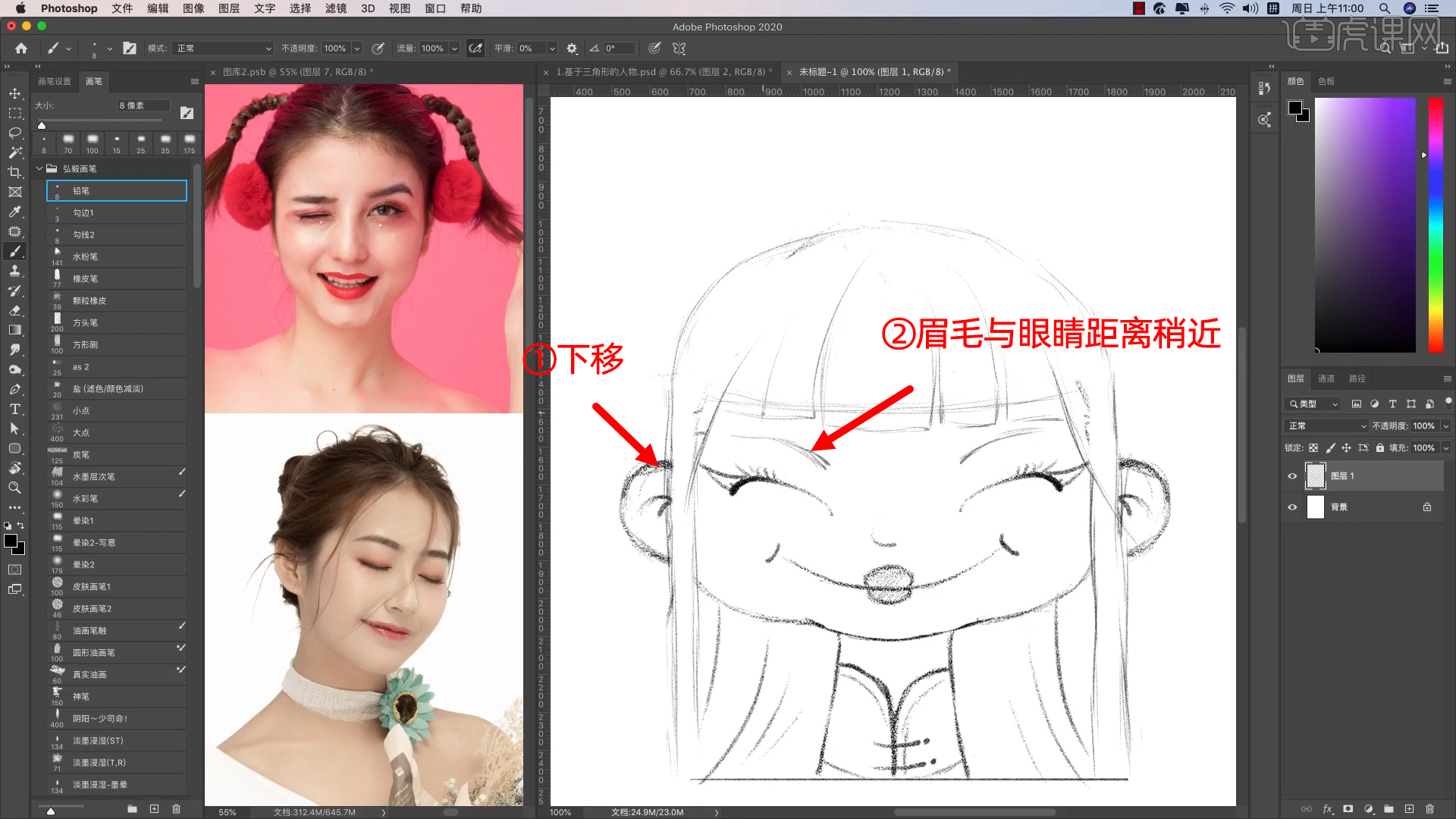Hide the 图层 1 layer visibility

click(x=1292, y=475)
